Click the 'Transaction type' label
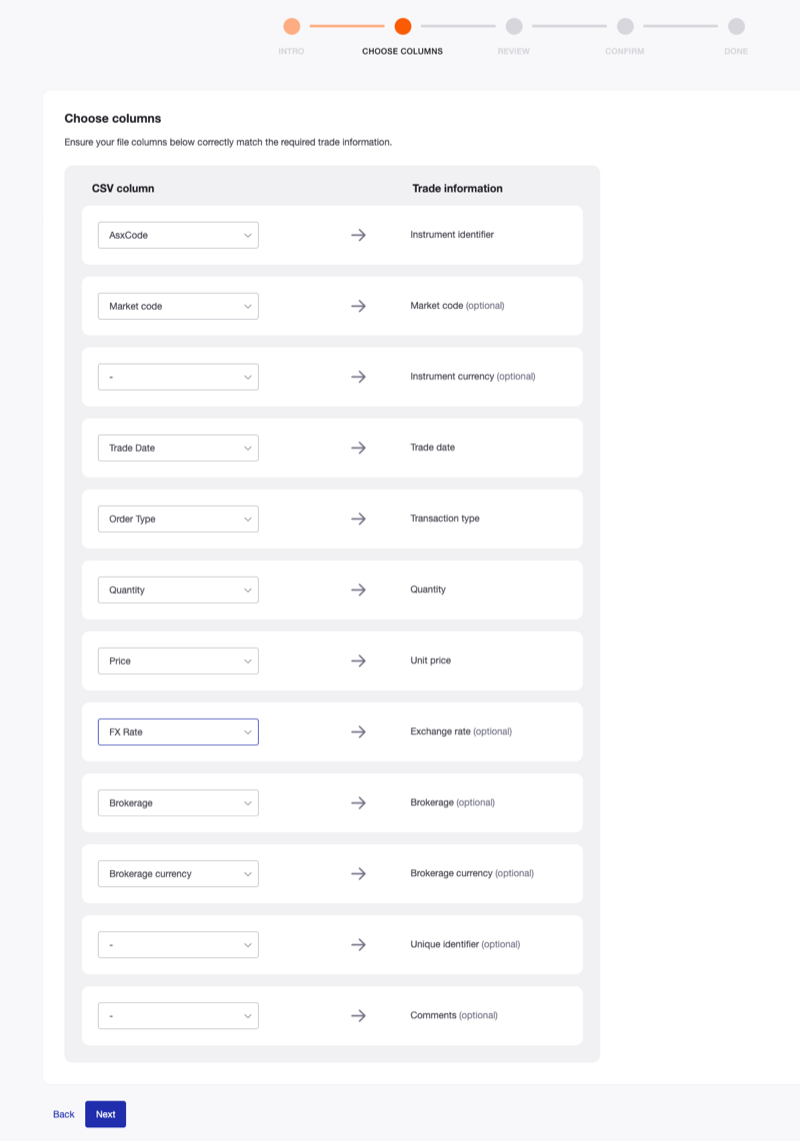This screenshot has height=1141, width=800. [x=445, y=518]
